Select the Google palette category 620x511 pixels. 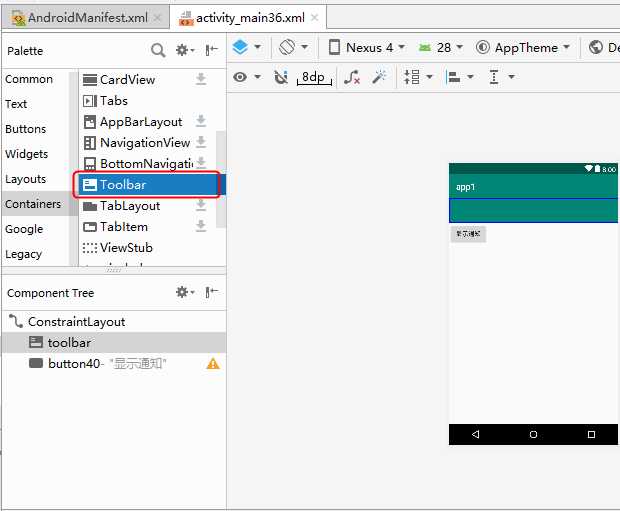point(24,229)
